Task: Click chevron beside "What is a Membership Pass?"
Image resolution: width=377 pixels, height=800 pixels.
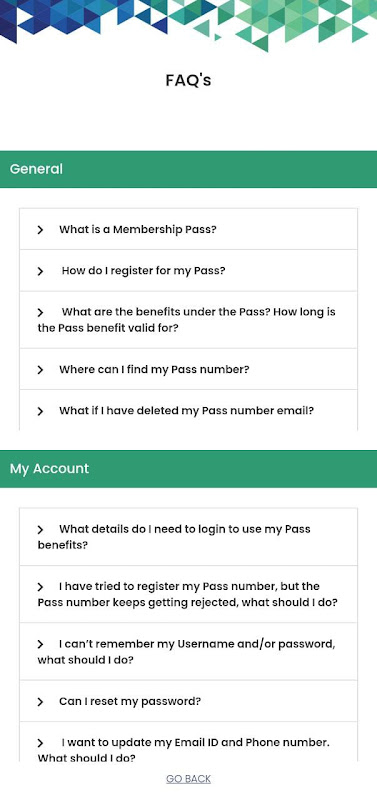Action: (x=40, y=230)
